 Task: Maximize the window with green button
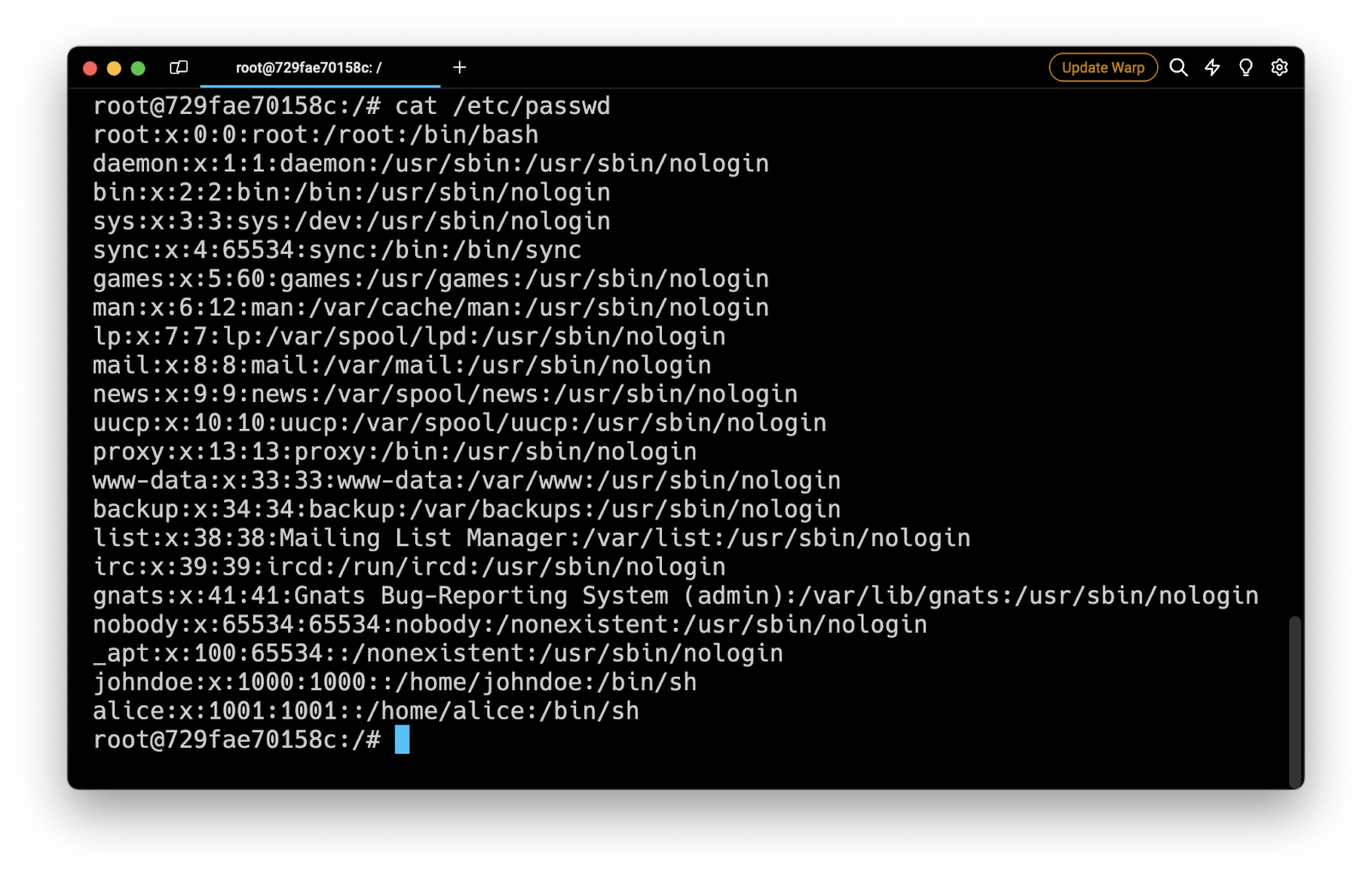pyautogui.click(x=138, y=69)
